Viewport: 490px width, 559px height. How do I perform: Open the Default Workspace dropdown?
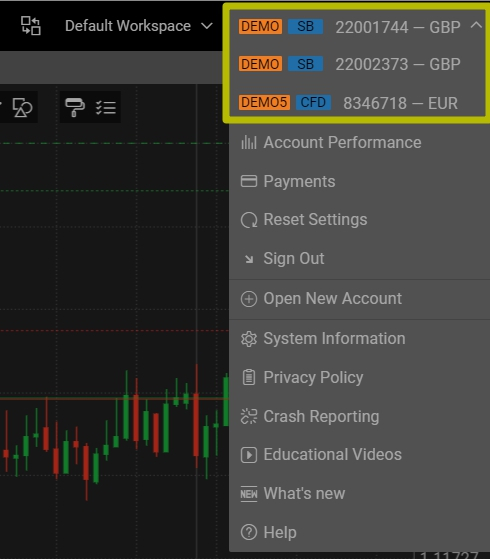coord(139,26)
